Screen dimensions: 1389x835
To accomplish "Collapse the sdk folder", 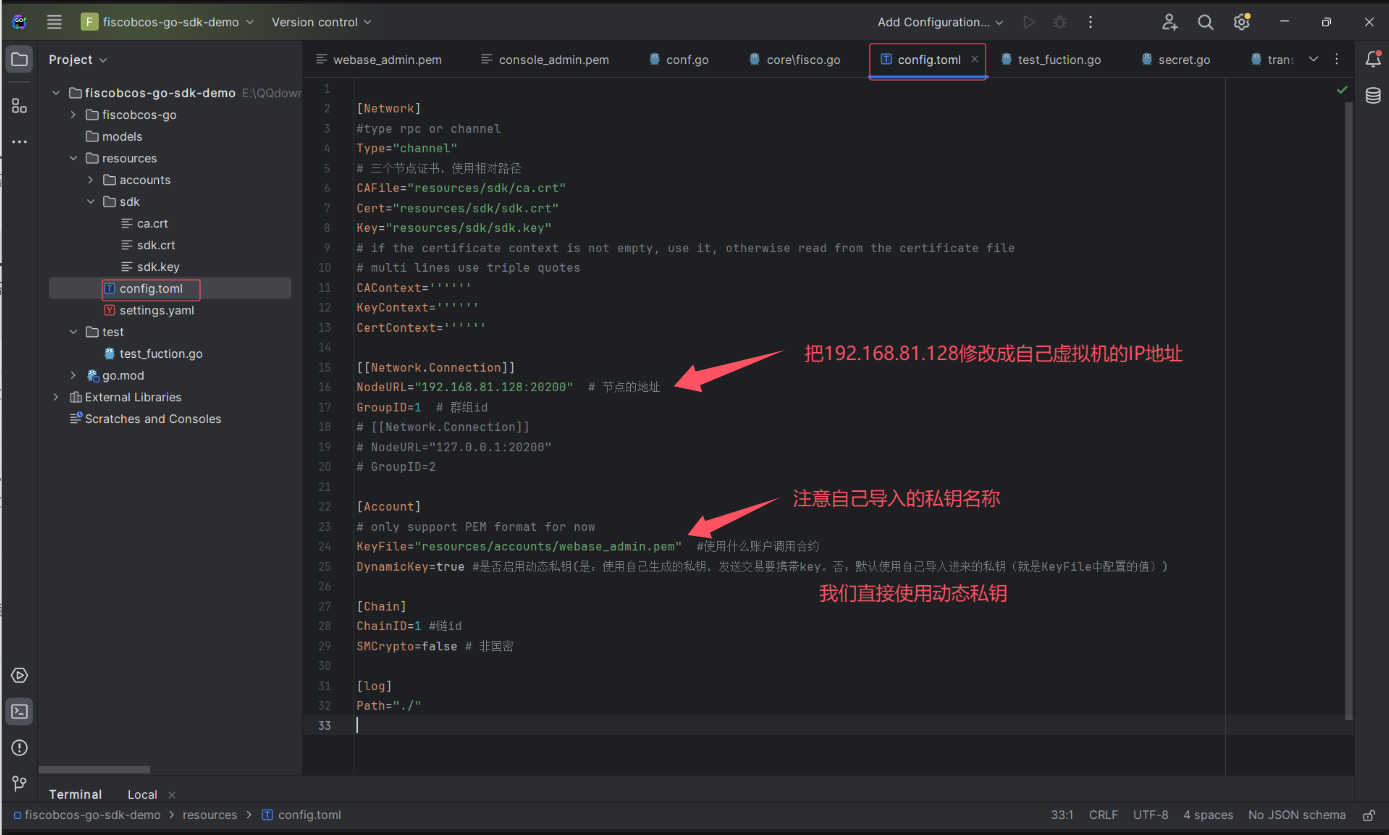I will pyautogui.click(x=90, y=202).
